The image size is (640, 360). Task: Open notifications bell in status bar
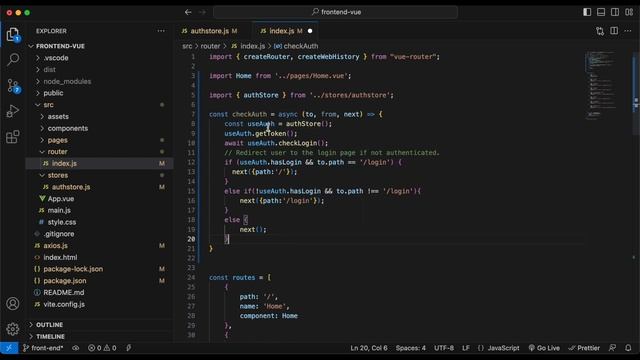(628, 348)
